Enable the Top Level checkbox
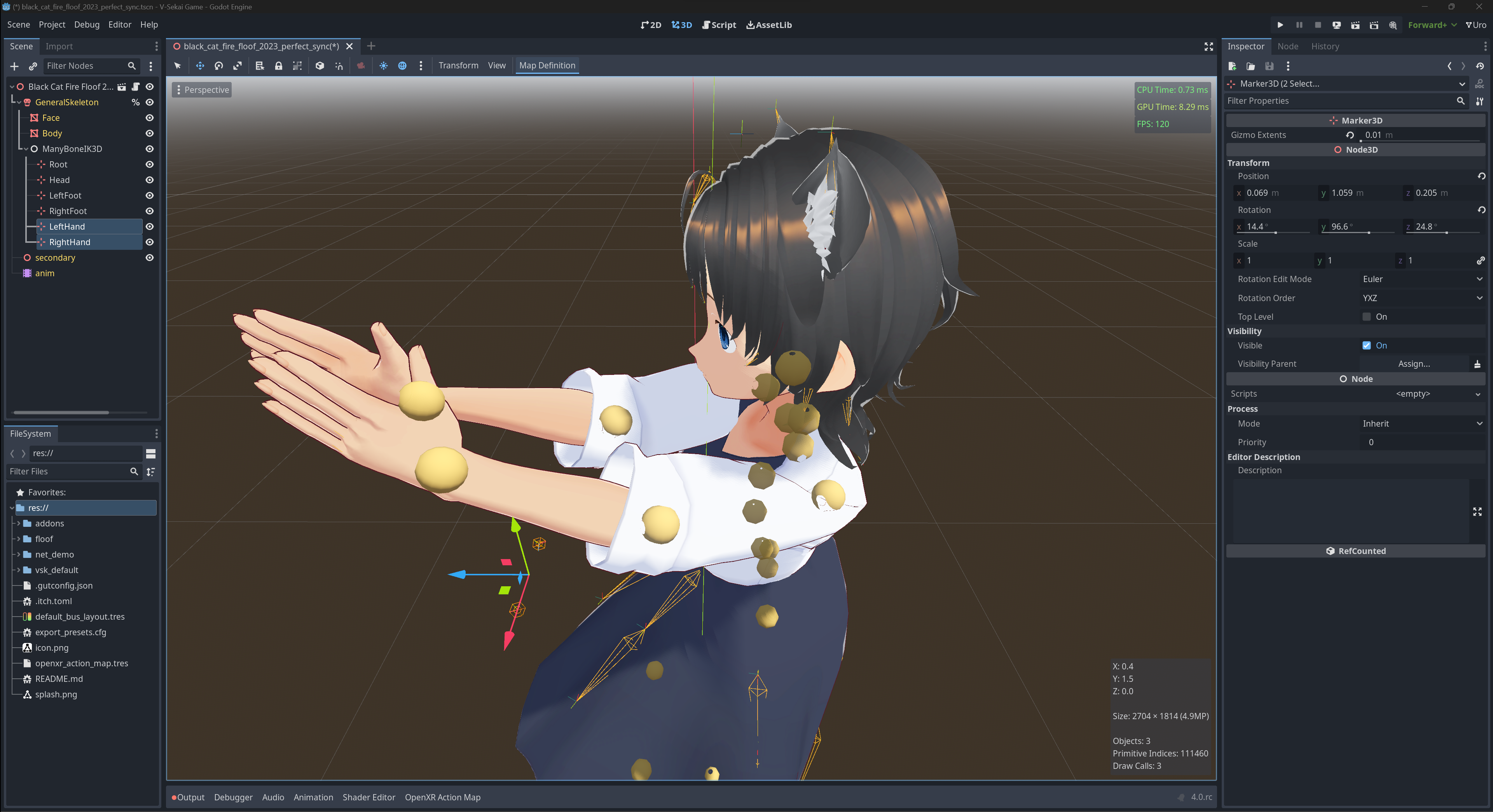The width and height of the screenshot is (1493, 812). point(1367,317)
